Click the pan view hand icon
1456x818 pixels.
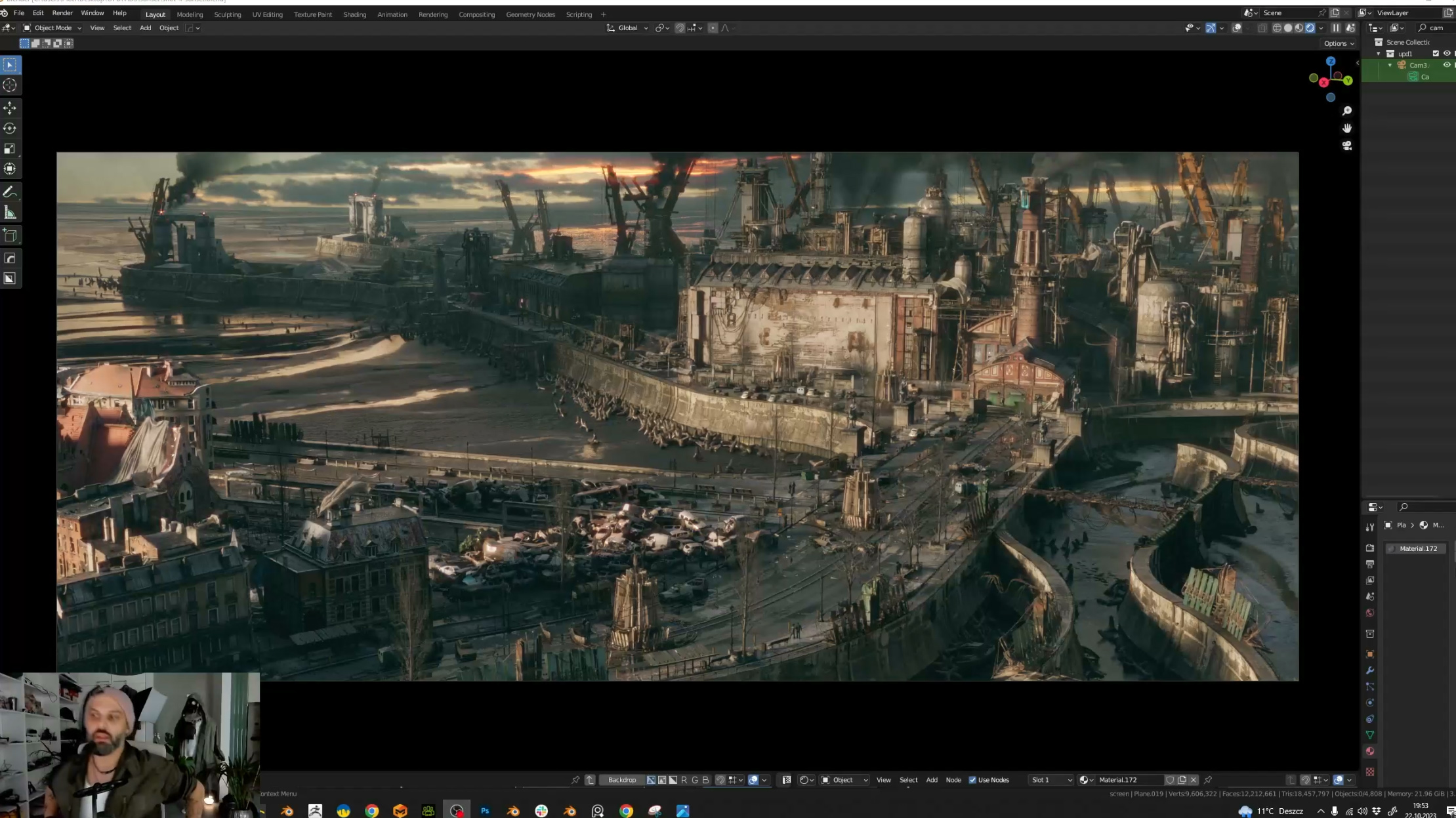click(x=1347, y=128)
